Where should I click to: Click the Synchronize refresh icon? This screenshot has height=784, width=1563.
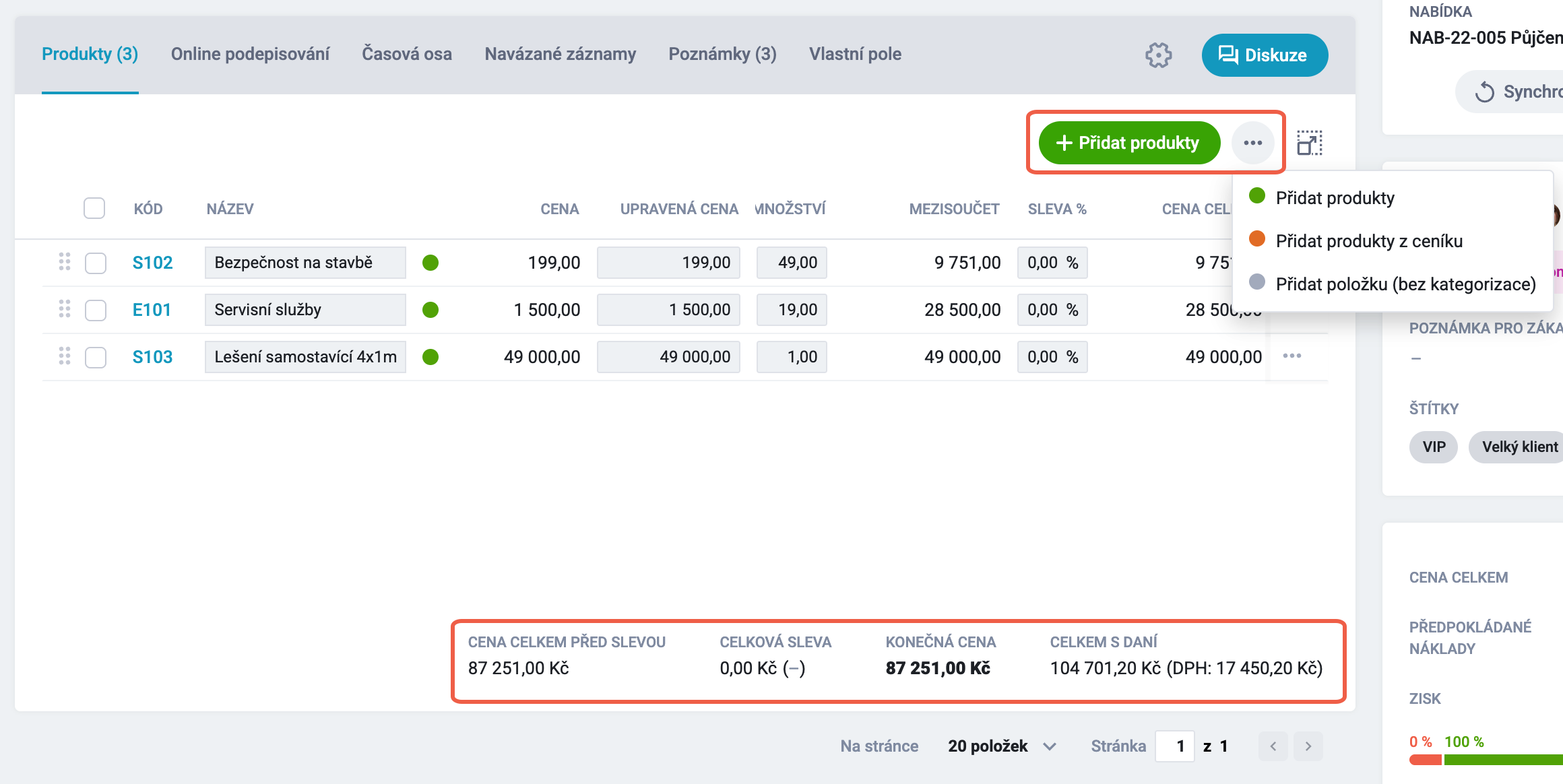pos(1484,92)
